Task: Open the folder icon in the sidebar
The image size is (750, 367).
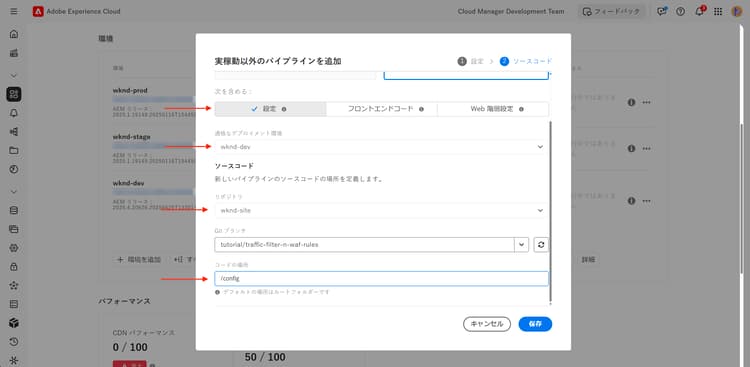Action: (x=14, y=150)
